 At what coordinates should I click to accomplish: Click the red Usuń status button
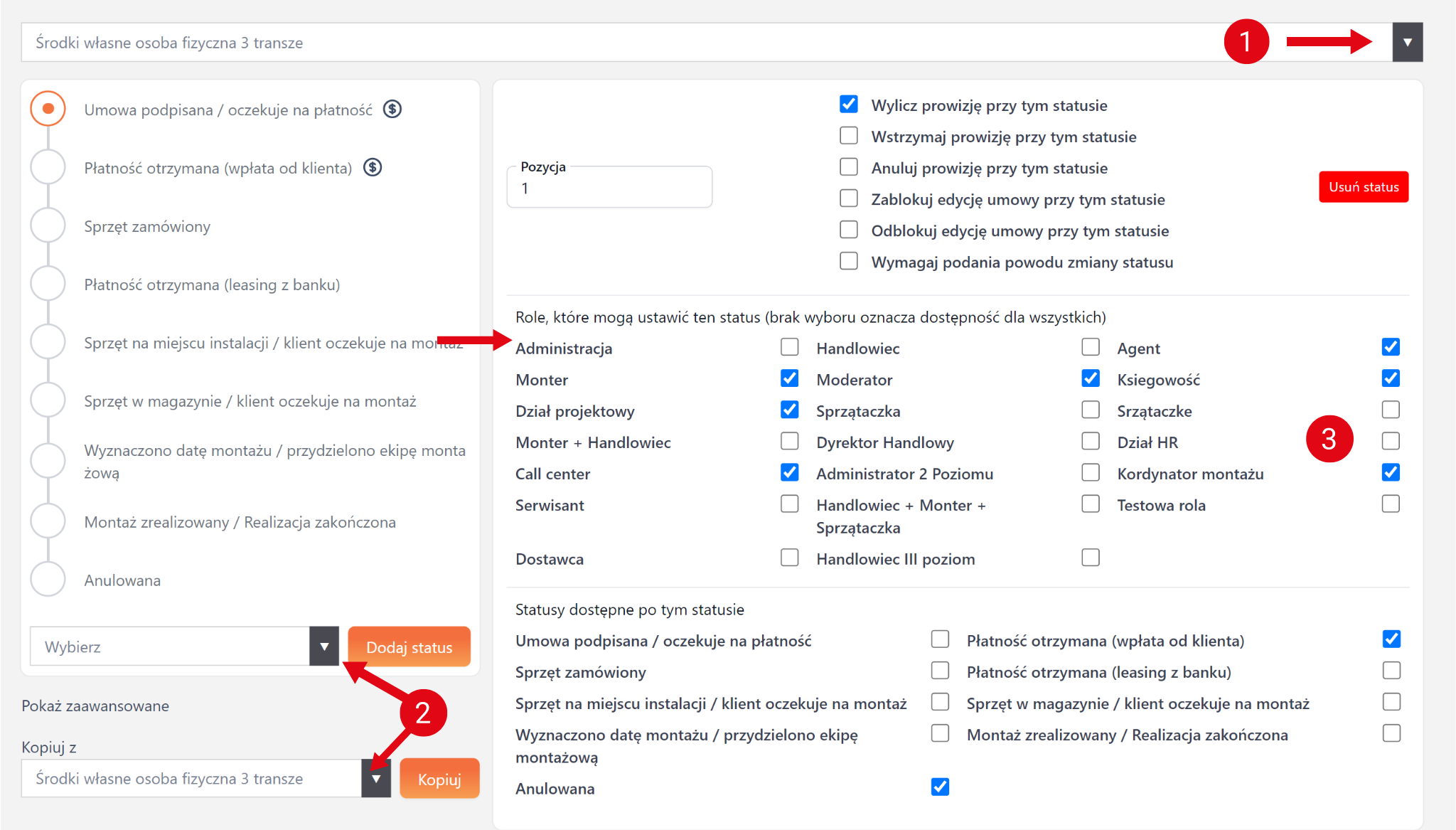[x=1364, y=187]
